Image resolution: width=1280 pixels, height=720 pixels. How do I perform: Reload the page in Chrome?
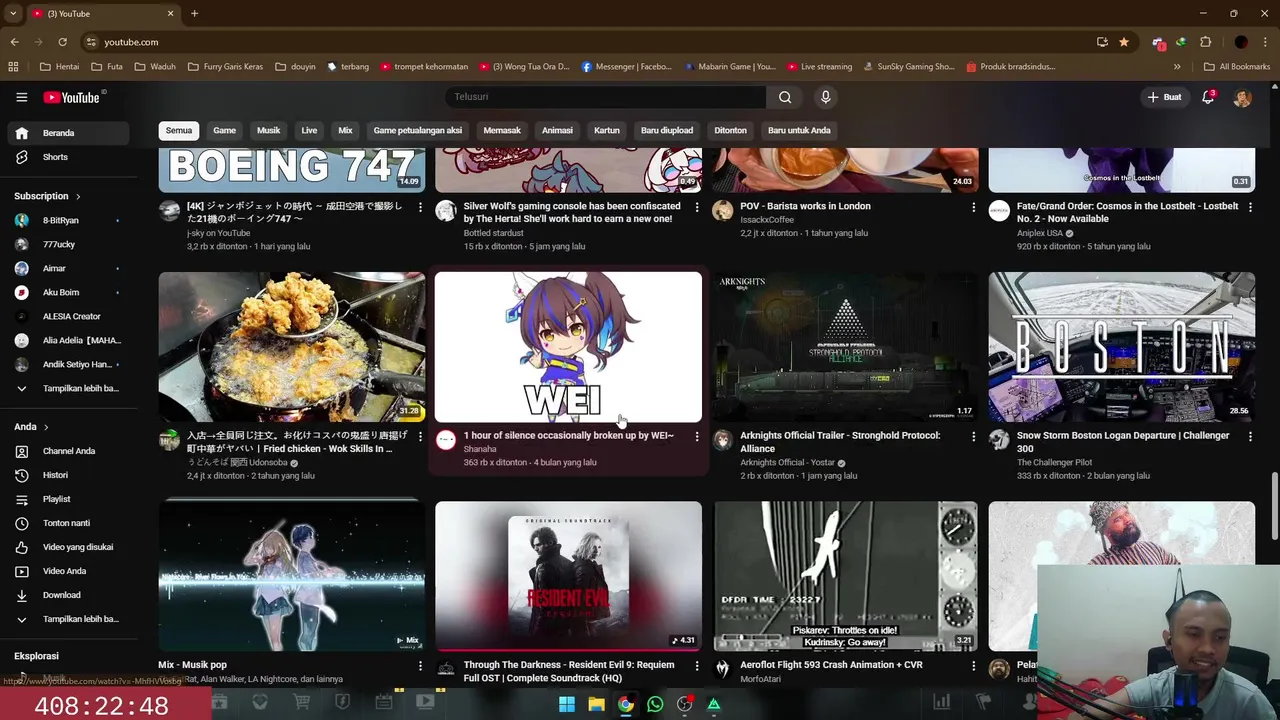click(x=62, y=42)
